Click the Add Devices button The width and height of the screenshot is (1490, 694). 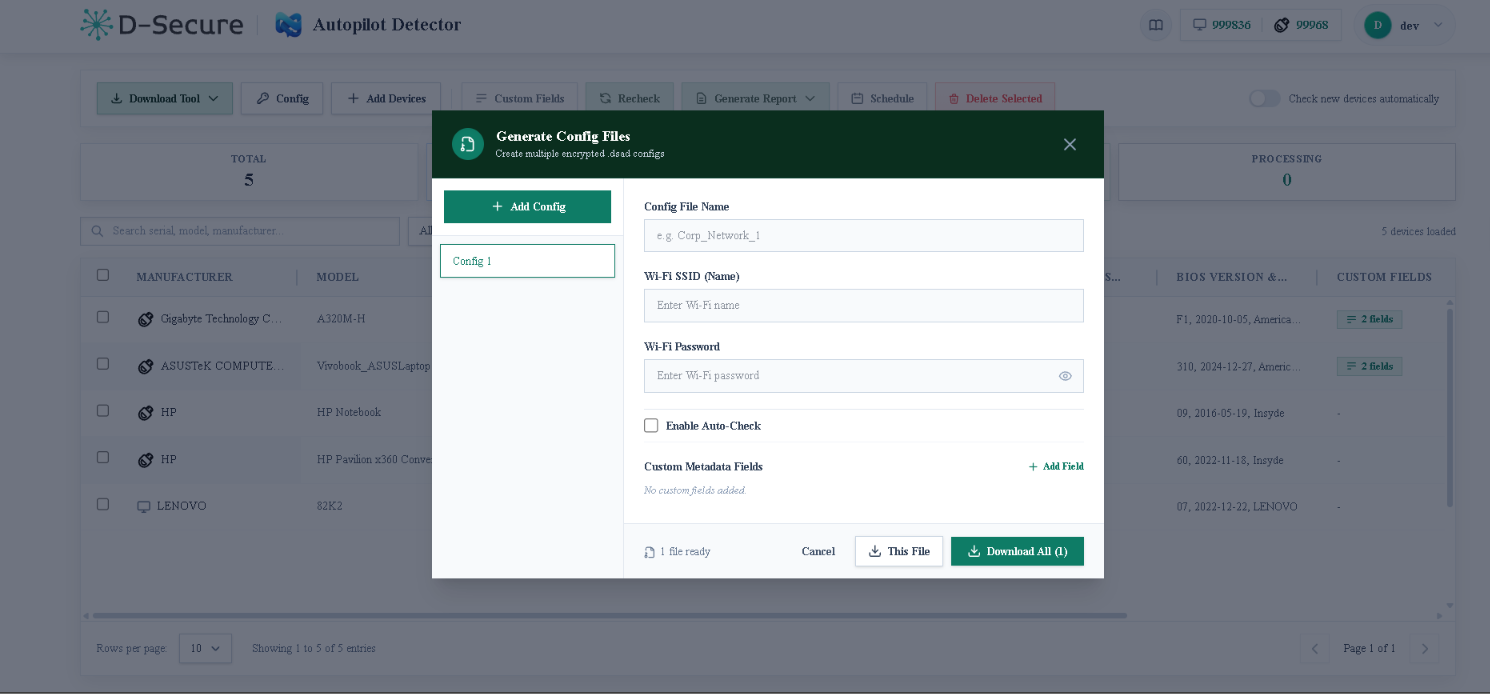(386, 98)
